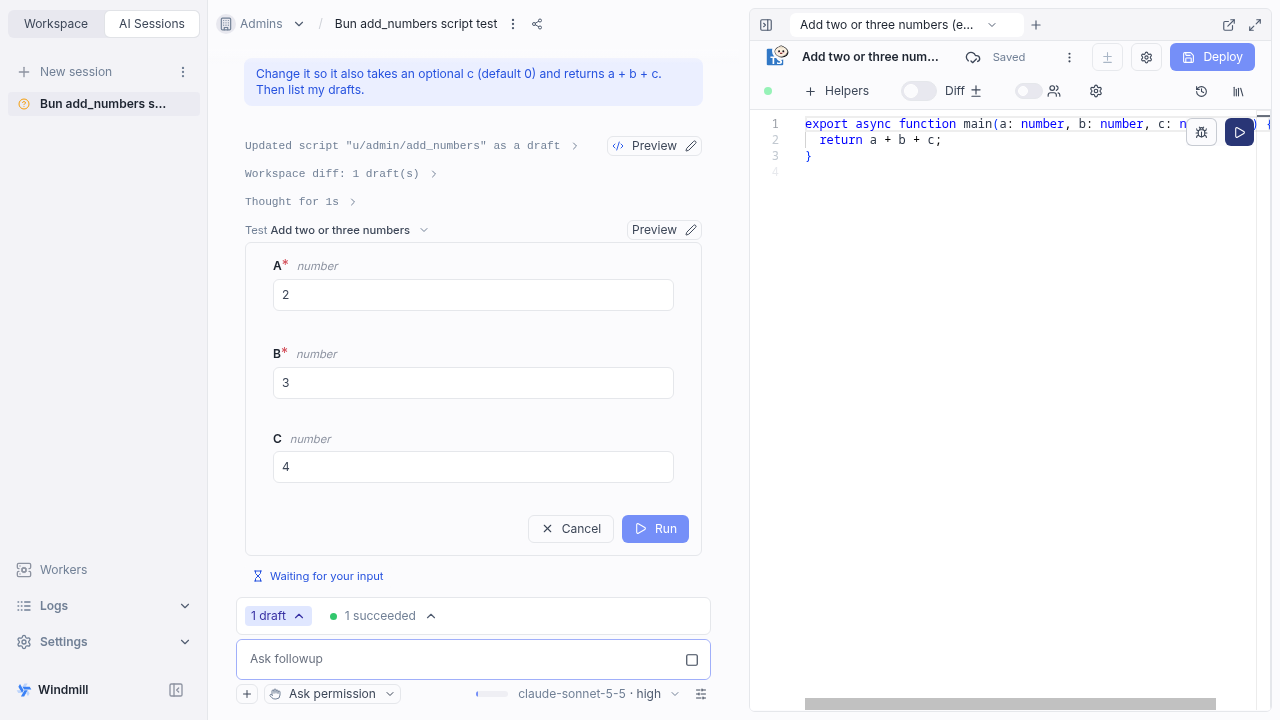Expand the Settings sidebar section
Screen dimensions: 1280x720
[104, 642]
